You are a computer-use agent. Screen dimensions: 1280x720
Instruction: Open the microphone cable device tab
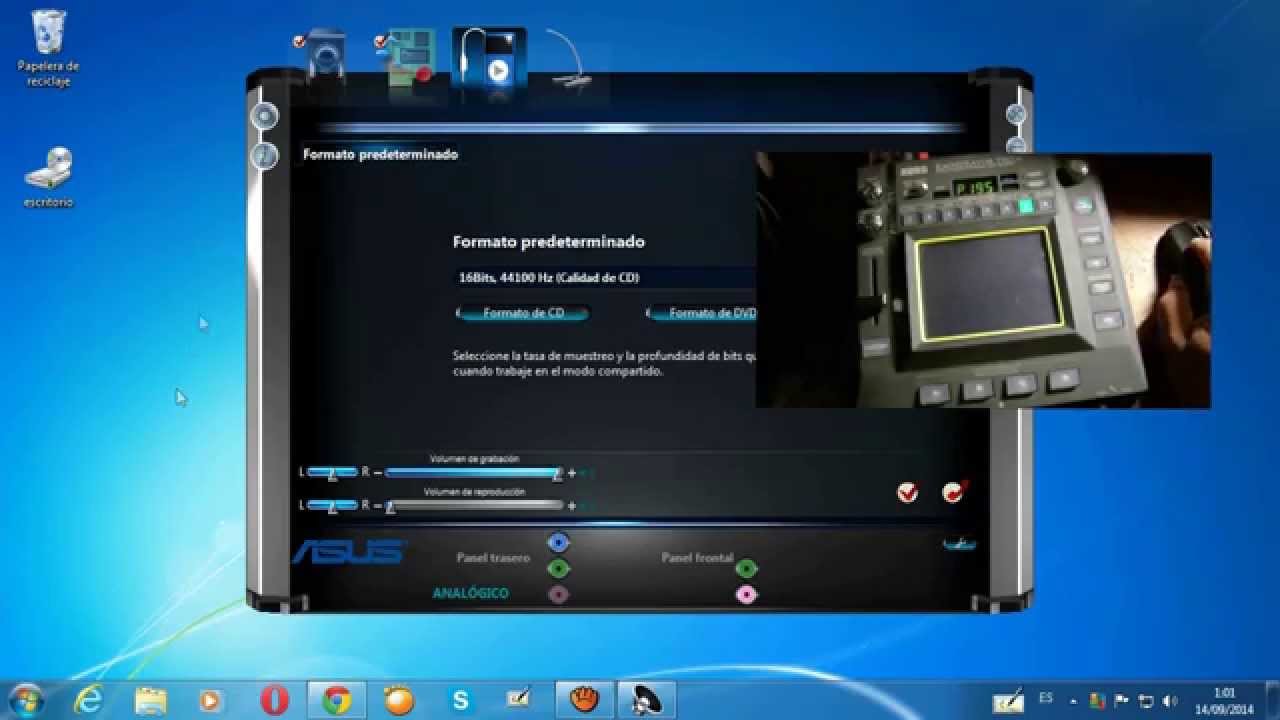[x=569, y=60]
